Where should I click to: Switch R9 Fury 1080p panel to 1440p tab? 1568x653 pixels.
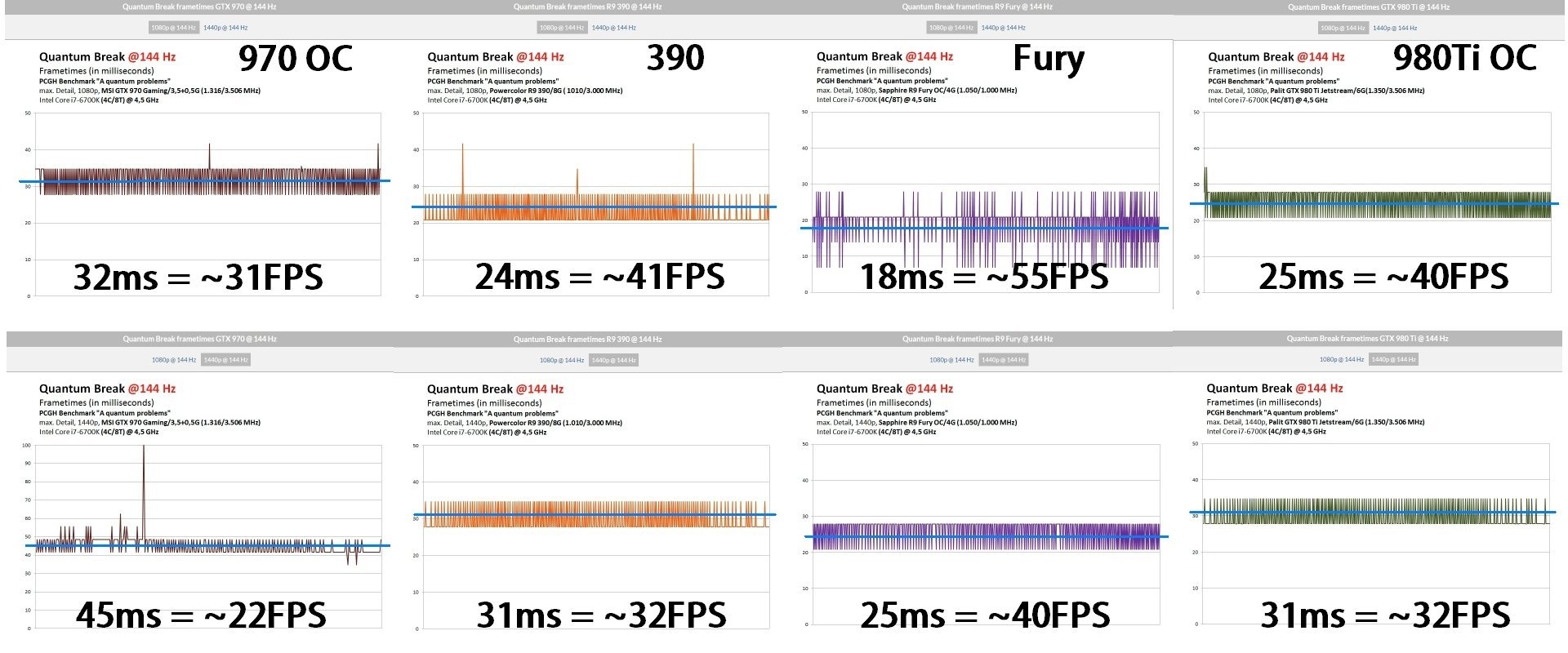(1003, 28)
